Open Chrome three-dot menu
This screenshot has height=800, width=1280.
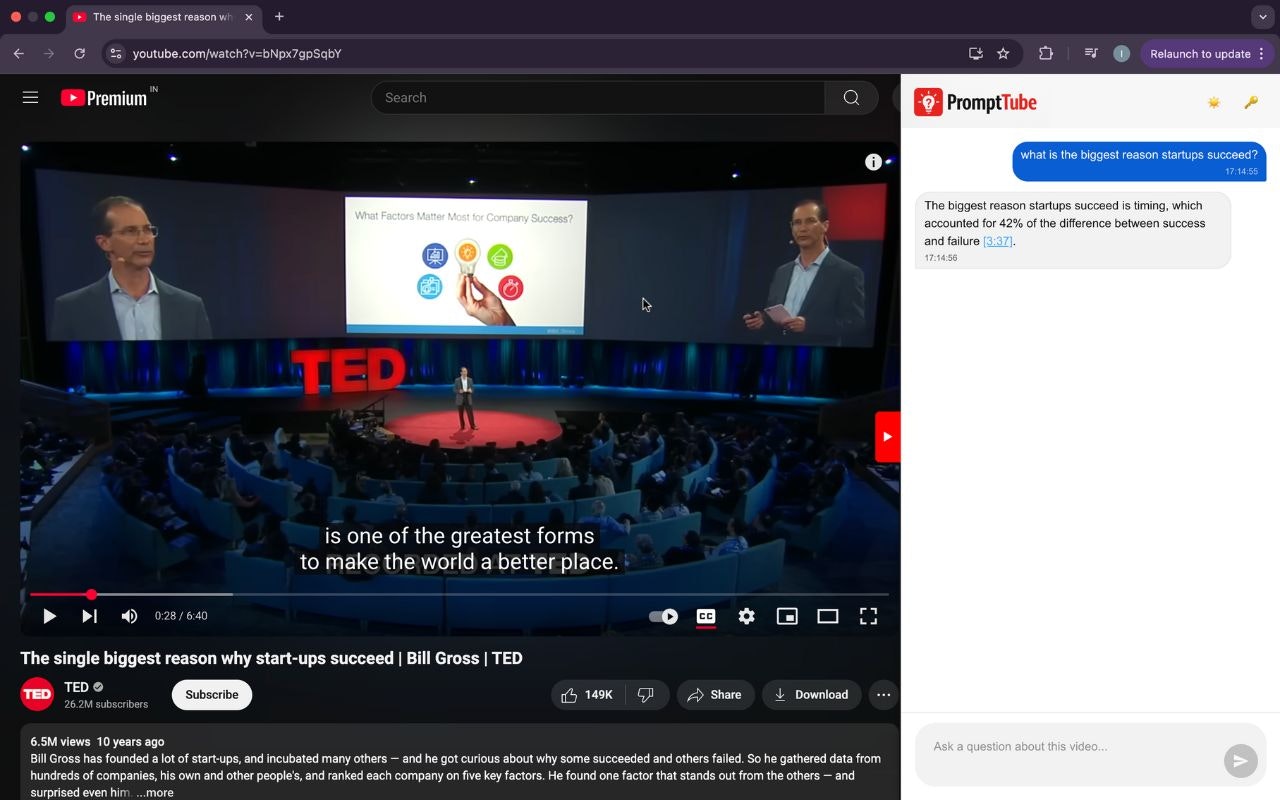point(1262,54)
